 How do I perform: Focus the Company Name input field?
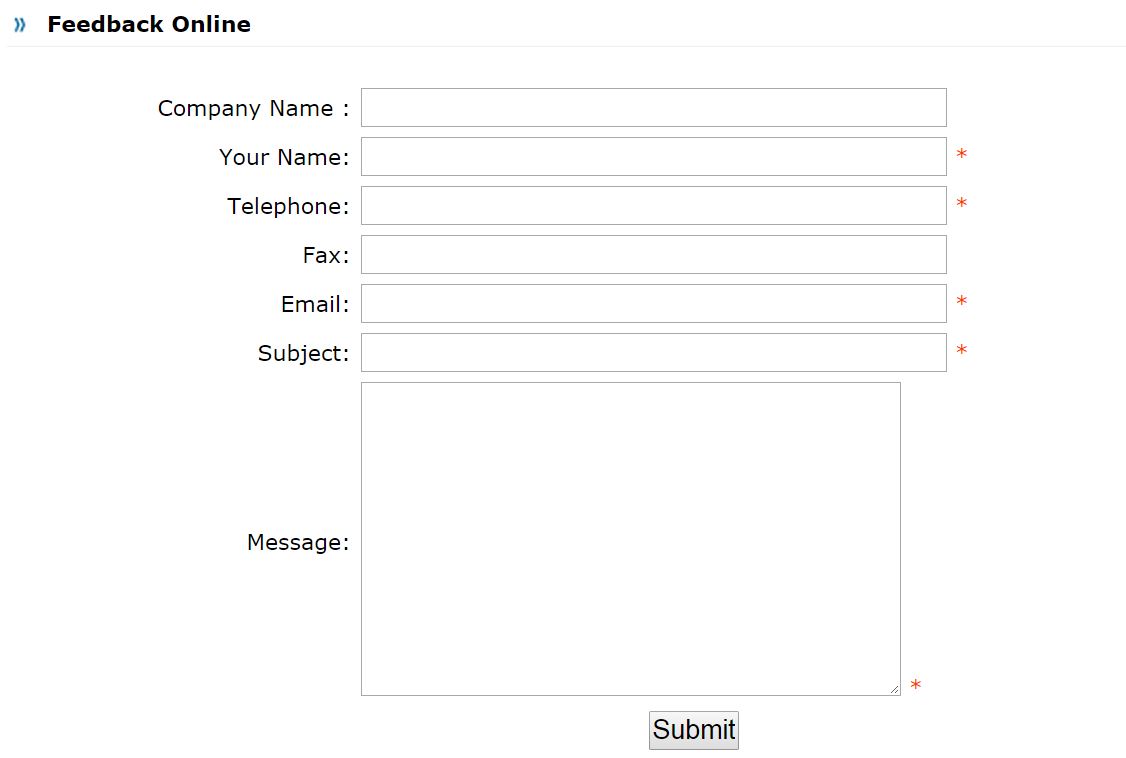point(653,108)
